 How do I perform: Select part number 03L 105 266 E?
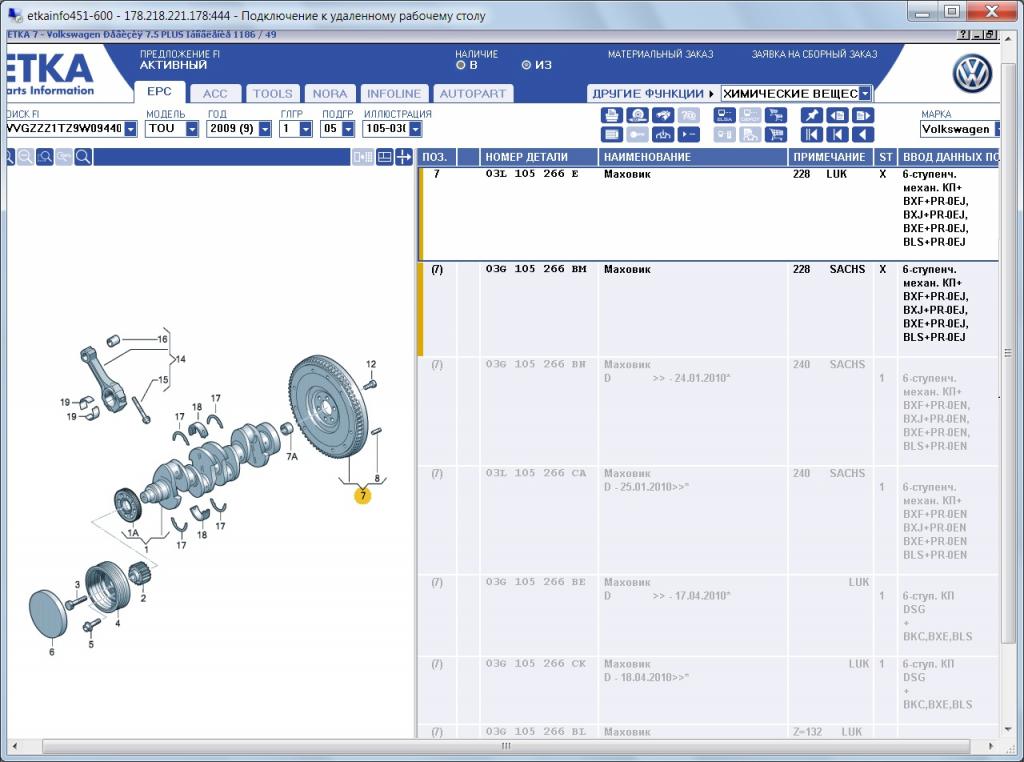532,174
